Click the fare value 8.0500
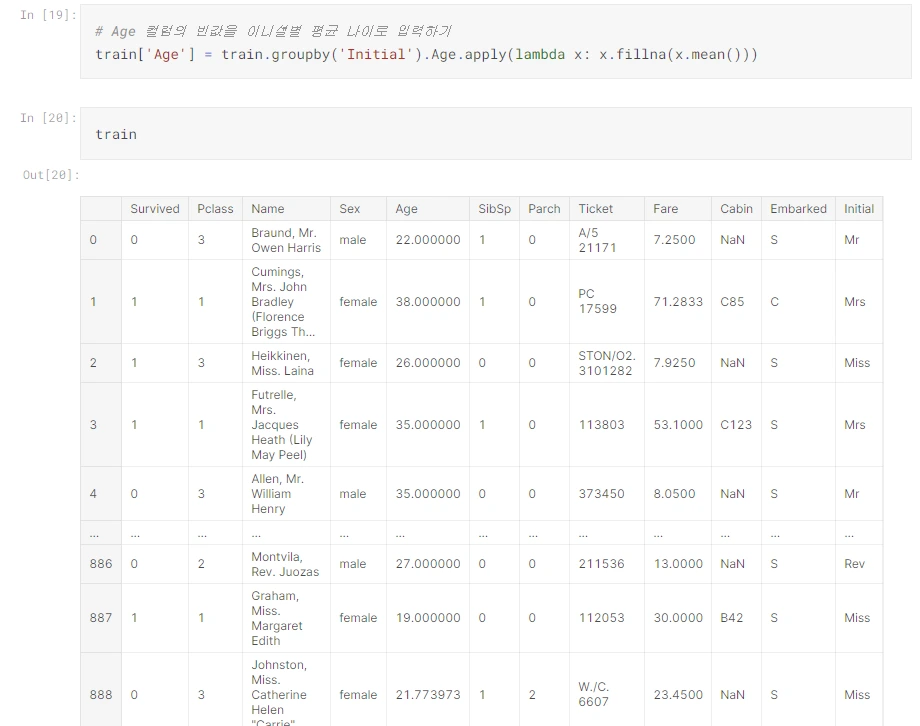 [674, 494]
